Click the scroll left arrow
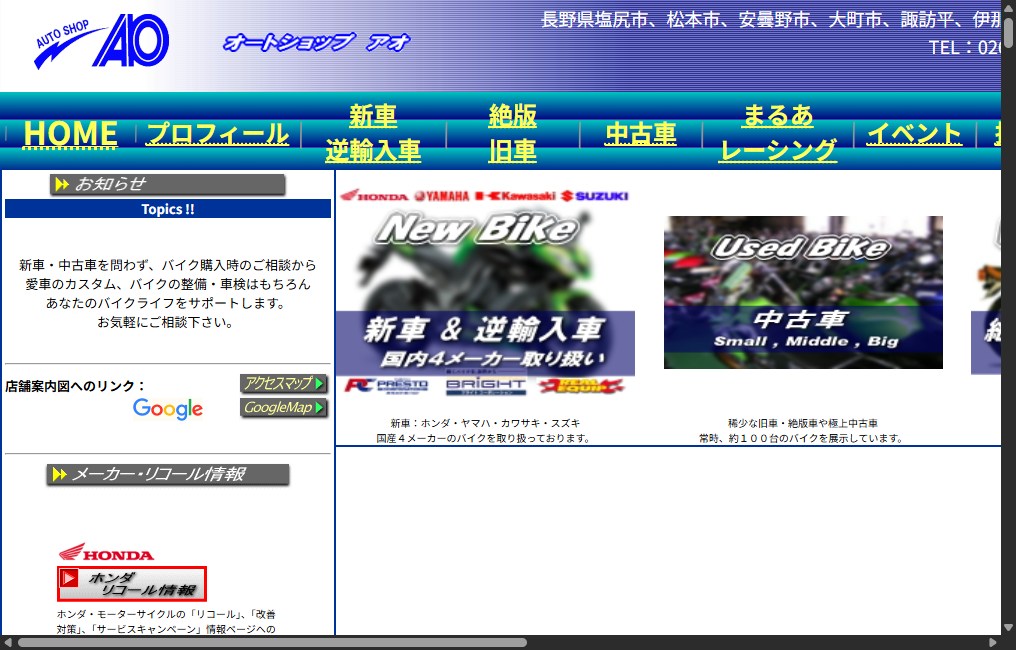This screenshot has width=1016, height=650. tap(8, 643)
